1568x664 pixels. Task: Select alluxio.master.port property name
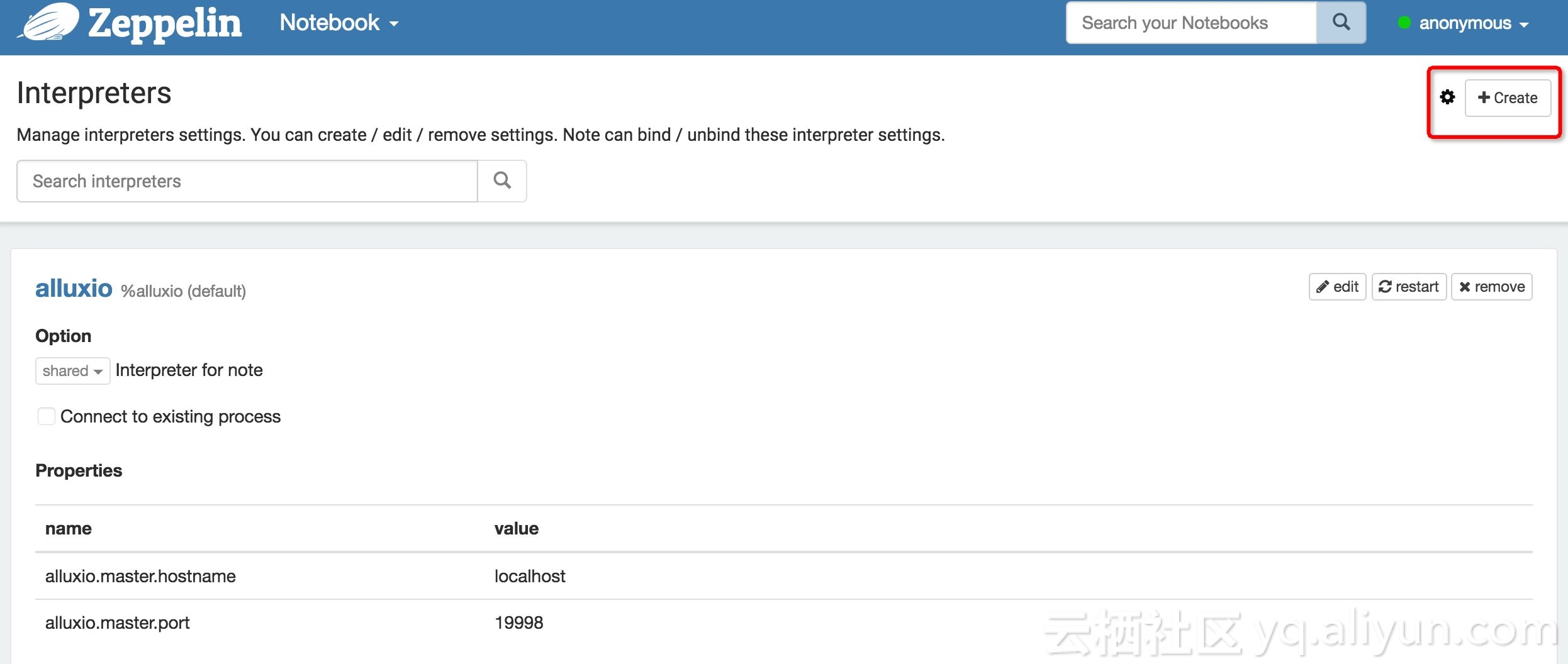click(x=117, y=622)
